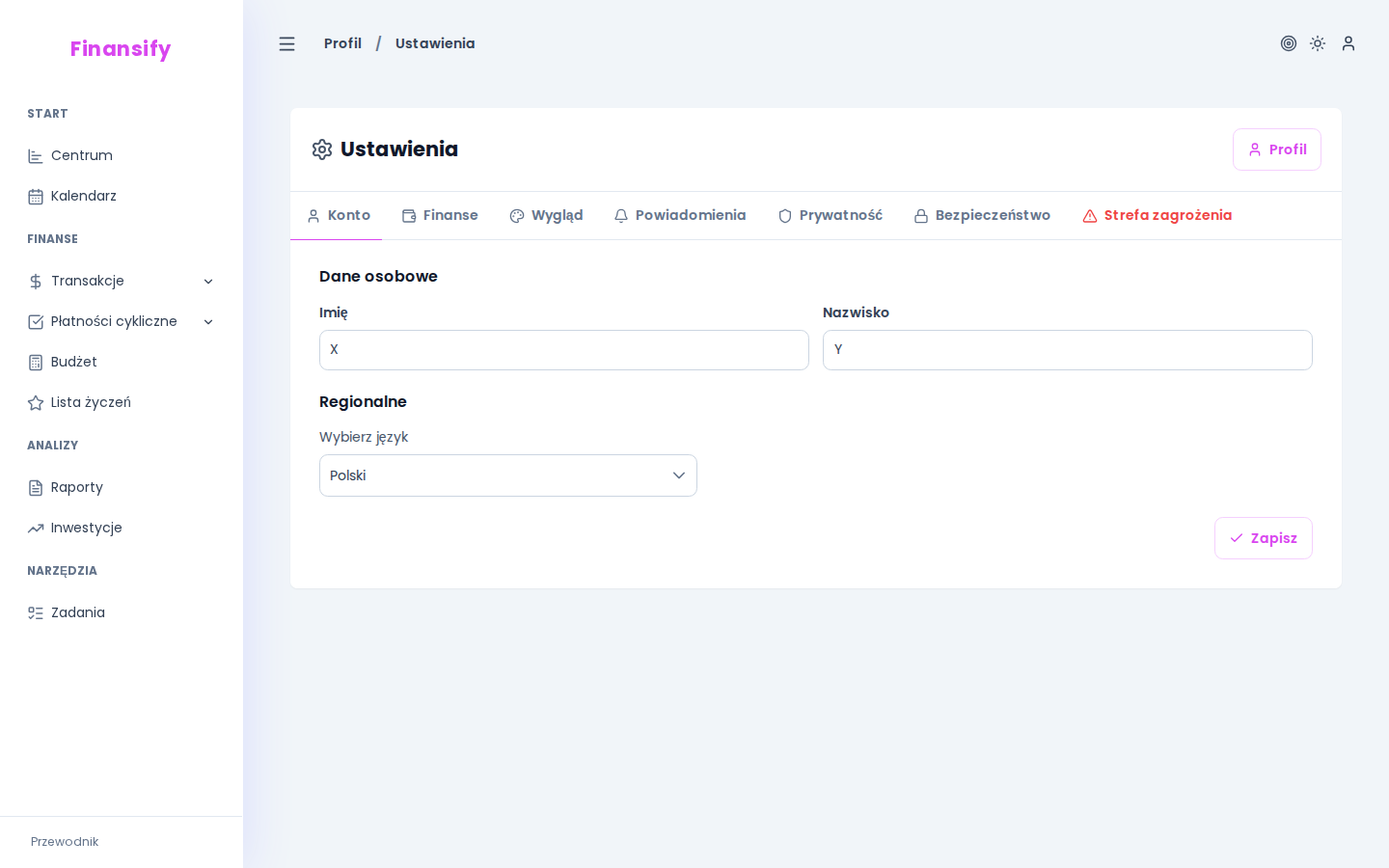
Task: Open Inwestycje via the trend icon
Action: (x=37, y=528)
